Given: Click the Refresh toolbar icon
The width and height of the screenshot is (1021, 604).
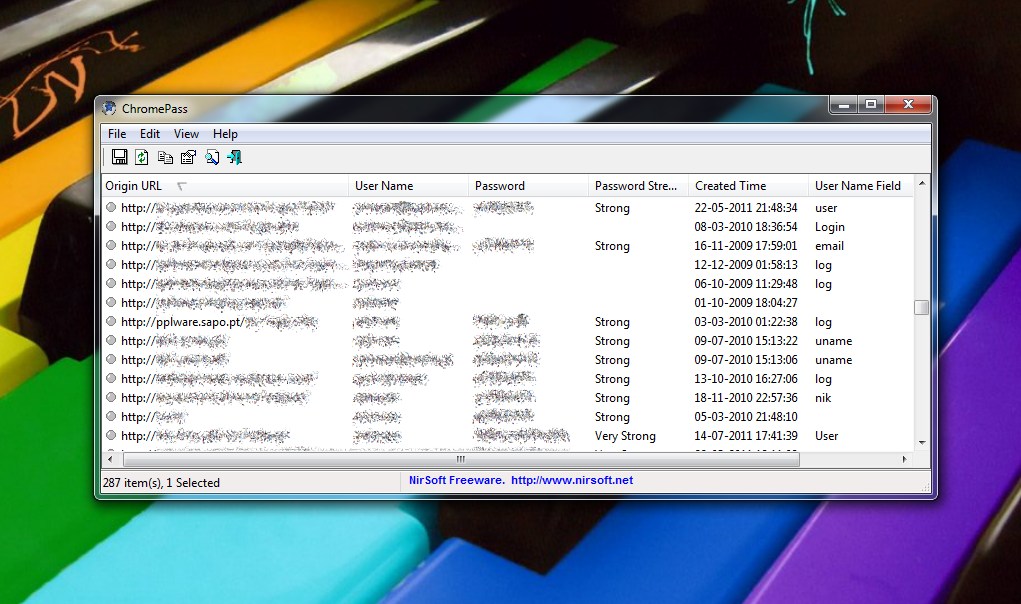Looking at the screenshot, I should 141,157.
